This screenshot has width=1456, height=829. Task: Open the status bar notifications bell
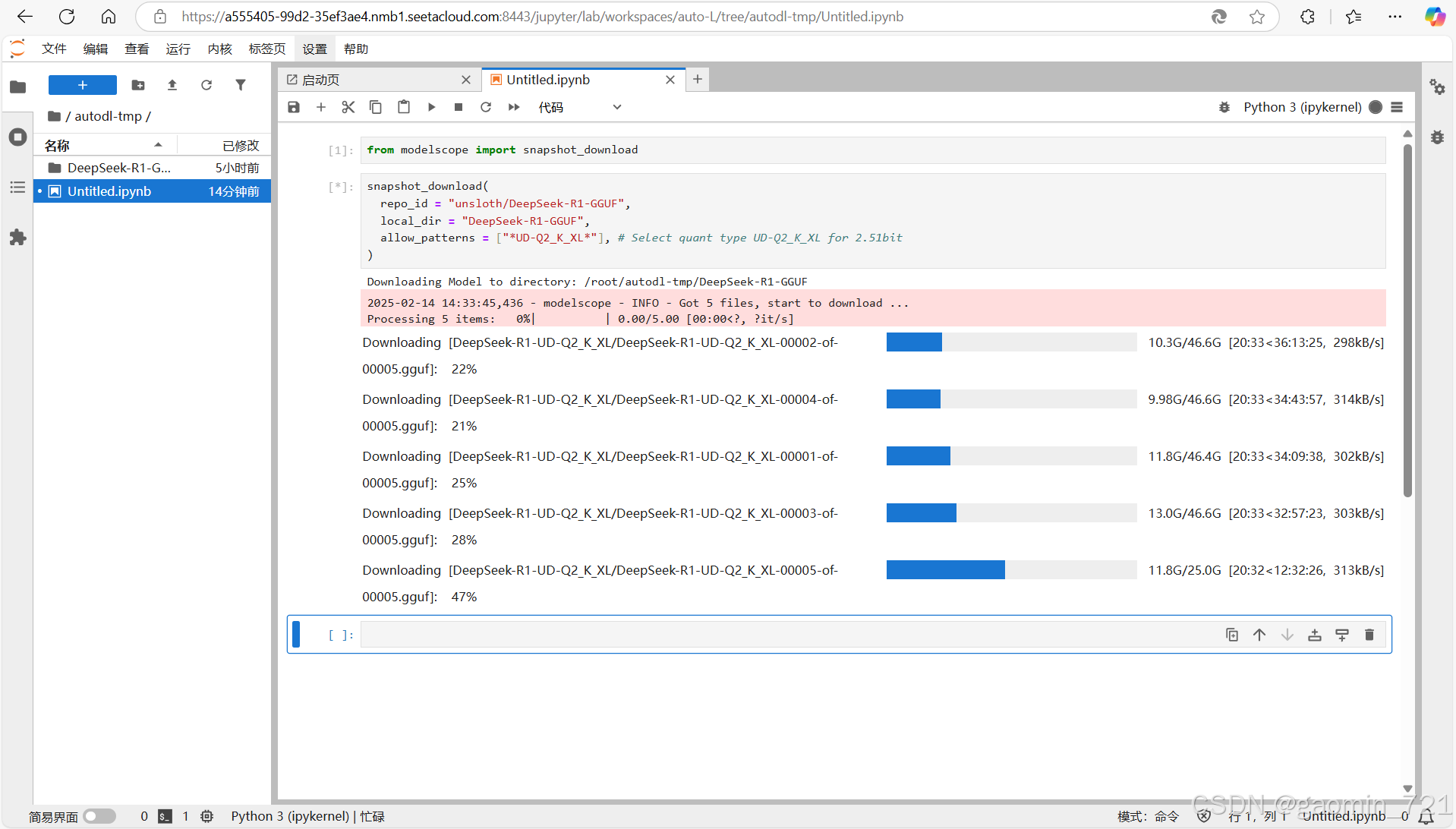tap(1426, 816)
